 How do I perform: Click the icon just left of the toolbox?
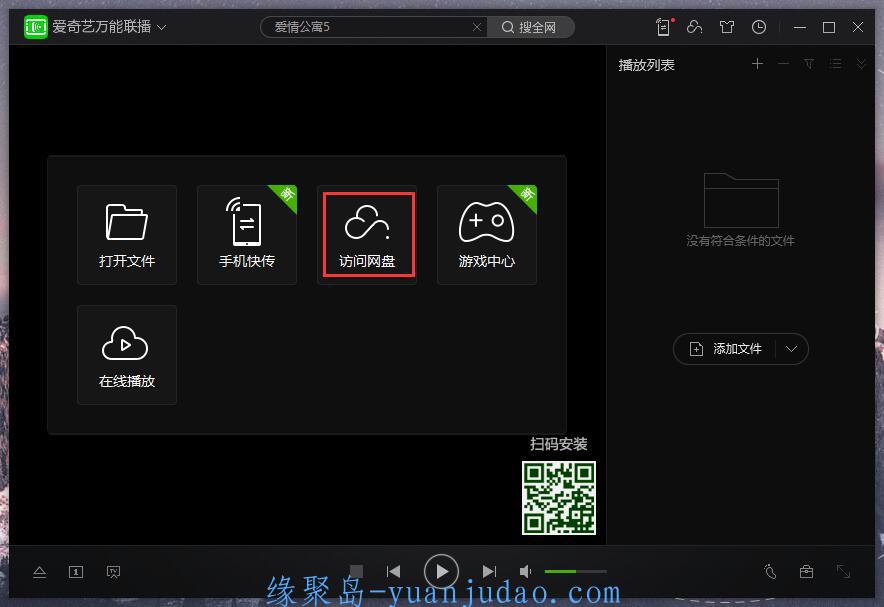(x=770, y=571)
